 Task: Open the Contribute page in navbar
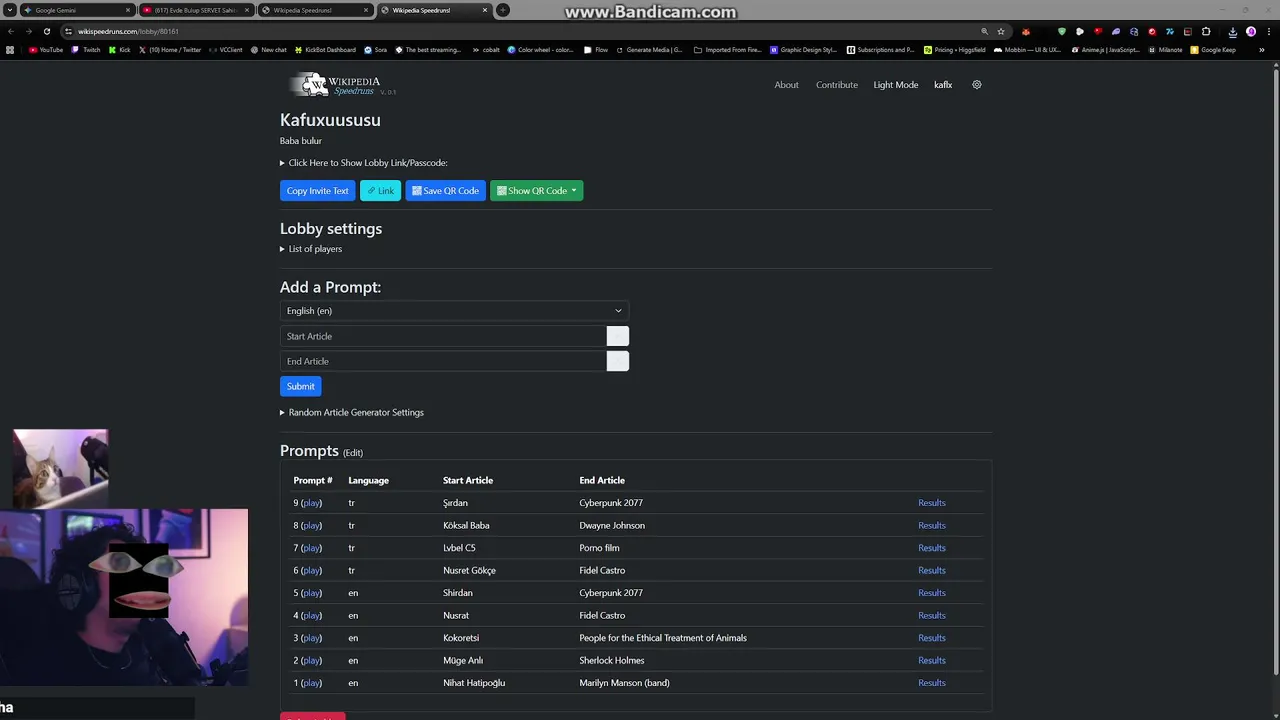click(x=837, y=85)
